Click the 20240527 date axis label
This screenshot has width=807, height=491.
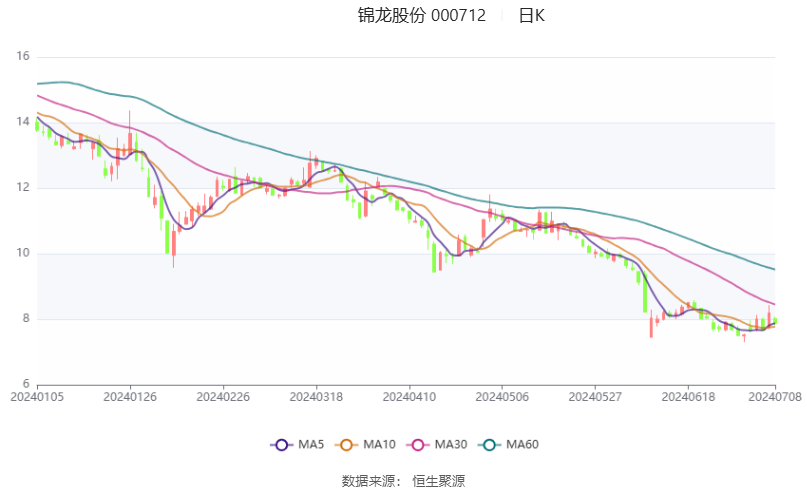[x=595, y=397]
